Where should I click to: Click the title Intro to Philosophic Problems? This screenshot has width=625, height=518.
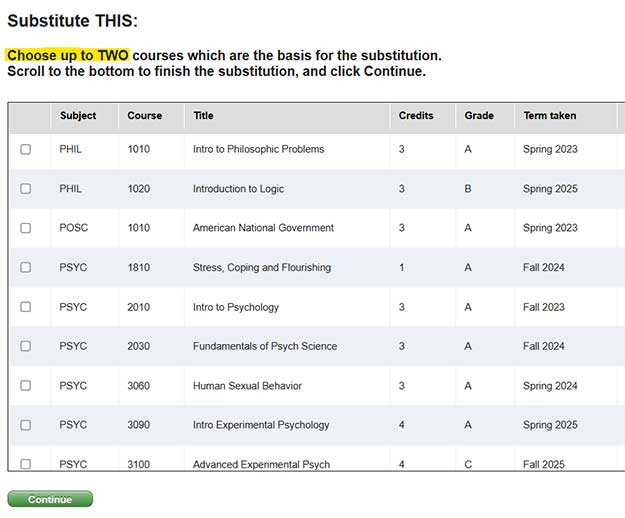point(259,149)
